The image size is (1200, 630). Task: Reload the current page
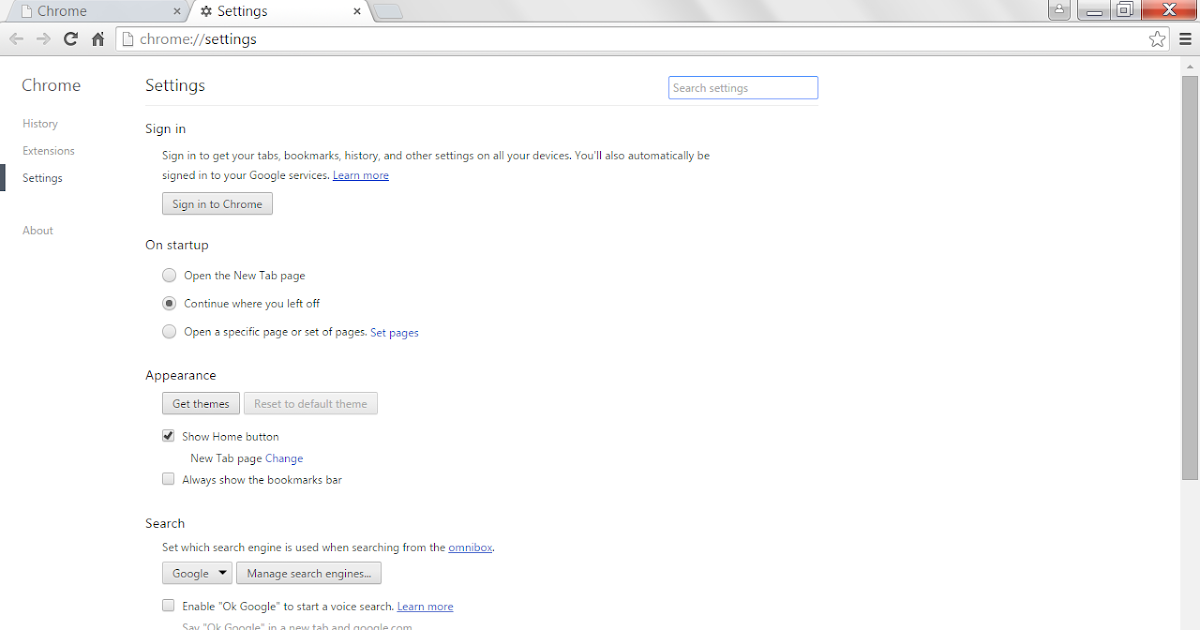coord(70,39)
